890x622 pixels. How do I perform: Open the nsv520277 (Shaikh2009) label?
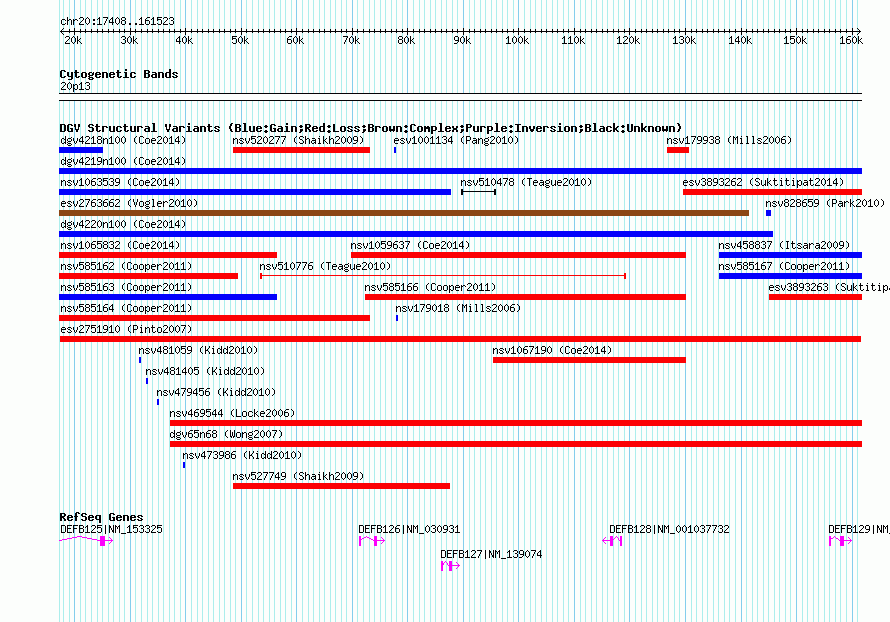coord(299,140)
